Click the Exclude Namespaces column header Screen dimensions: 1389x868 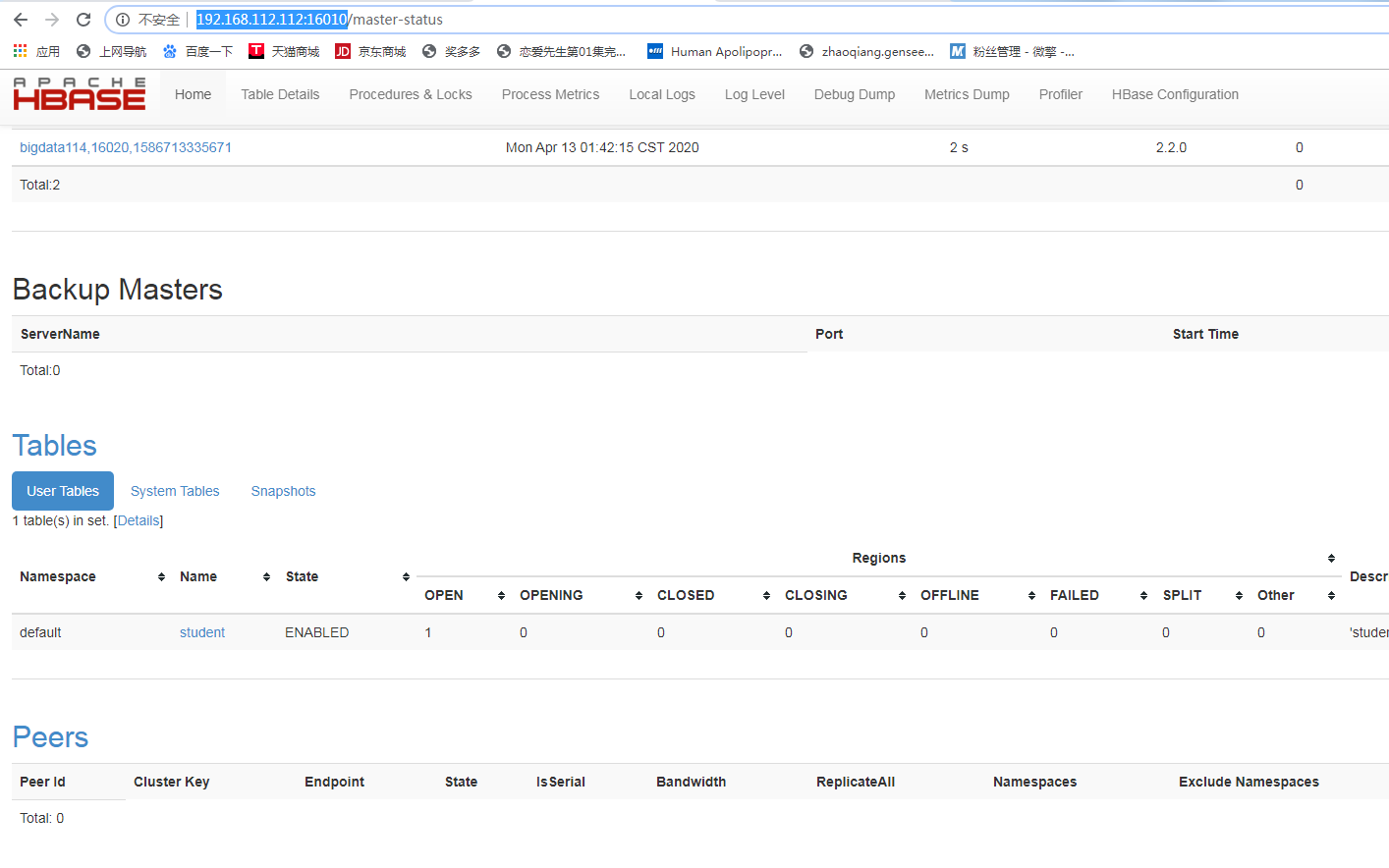[1249, 782]
